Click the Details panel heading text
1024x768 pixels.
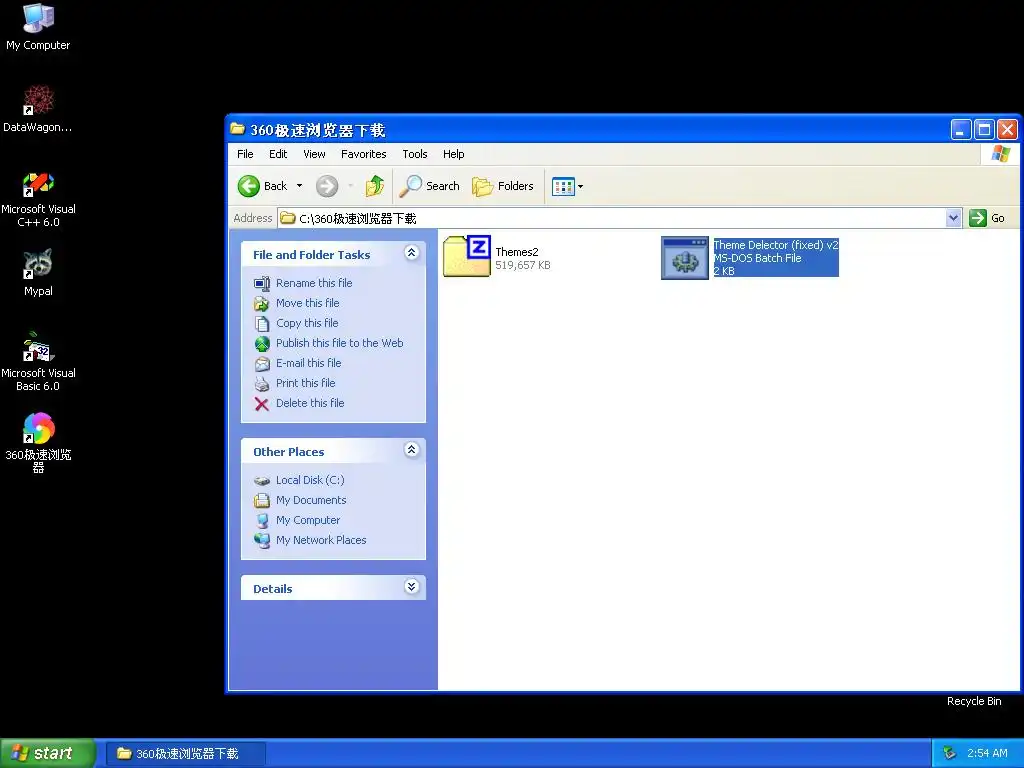coord(272,589)
